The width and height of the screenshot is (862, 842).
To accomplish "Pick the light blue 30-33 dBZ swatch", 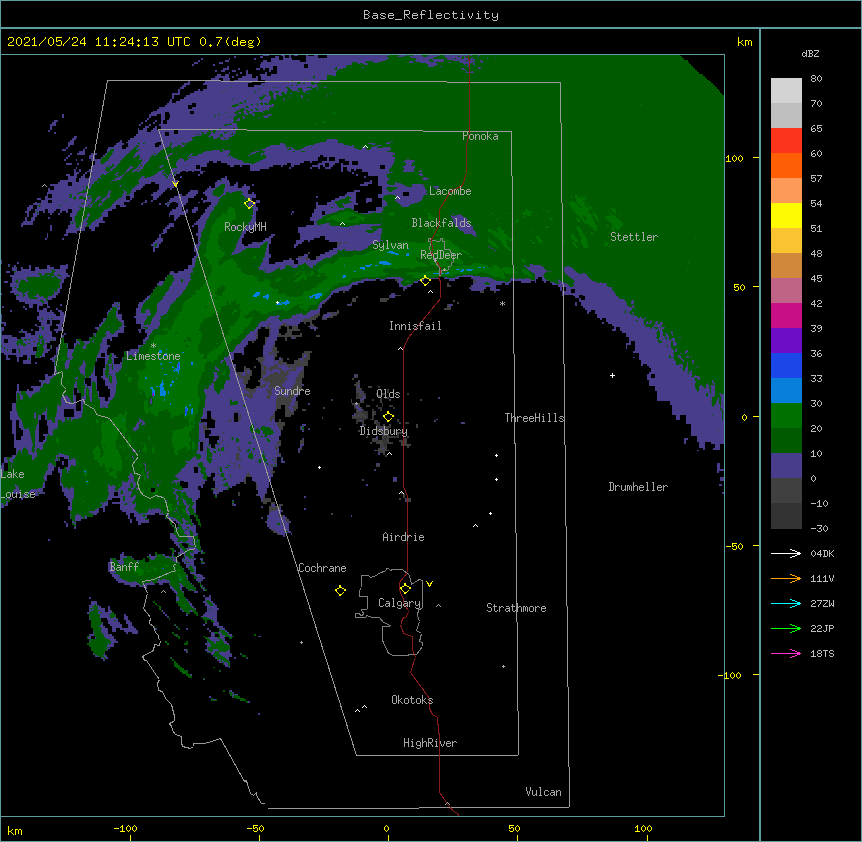I will point(786,391).
